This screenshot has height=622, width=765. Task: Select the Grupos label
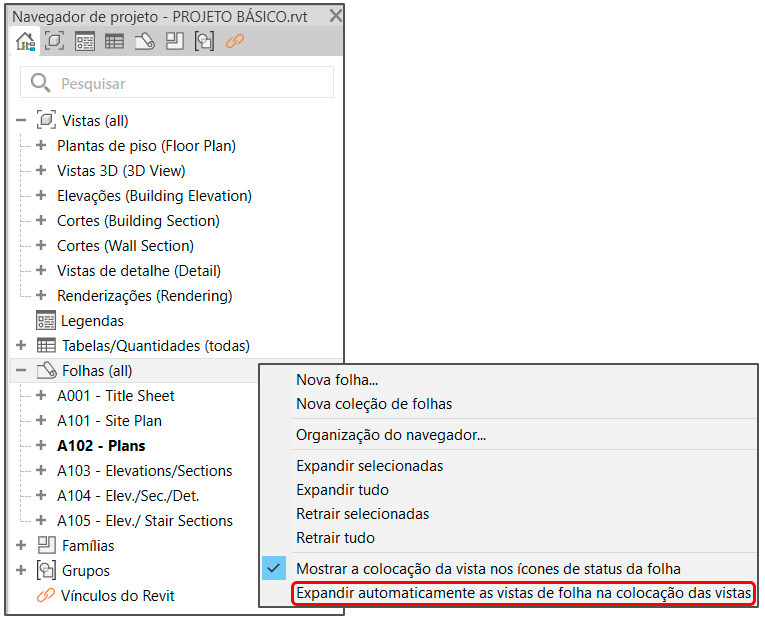(x=86, y=571)
